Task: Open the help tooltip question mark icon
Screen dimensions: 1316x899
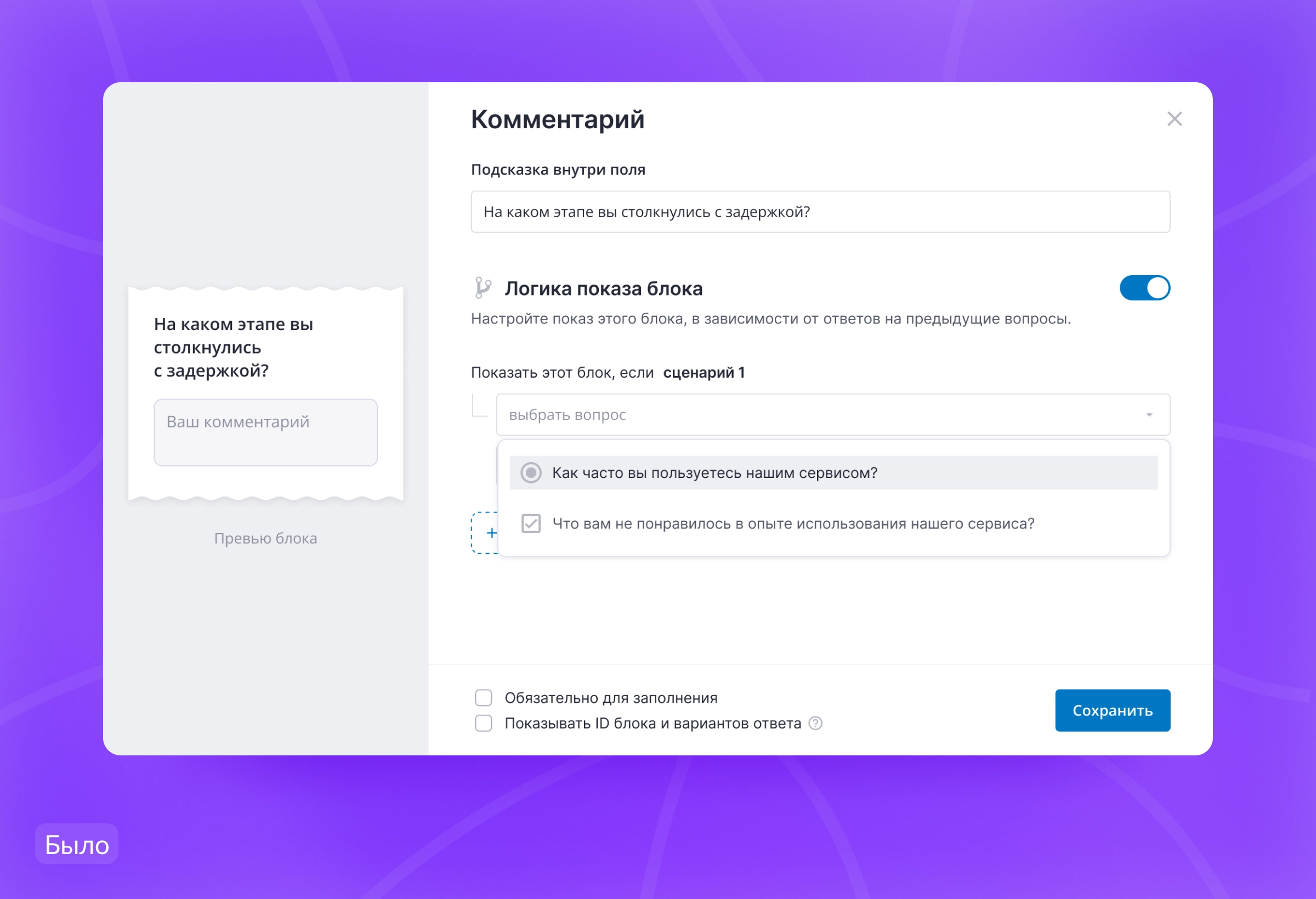Action: coord(815,723)
